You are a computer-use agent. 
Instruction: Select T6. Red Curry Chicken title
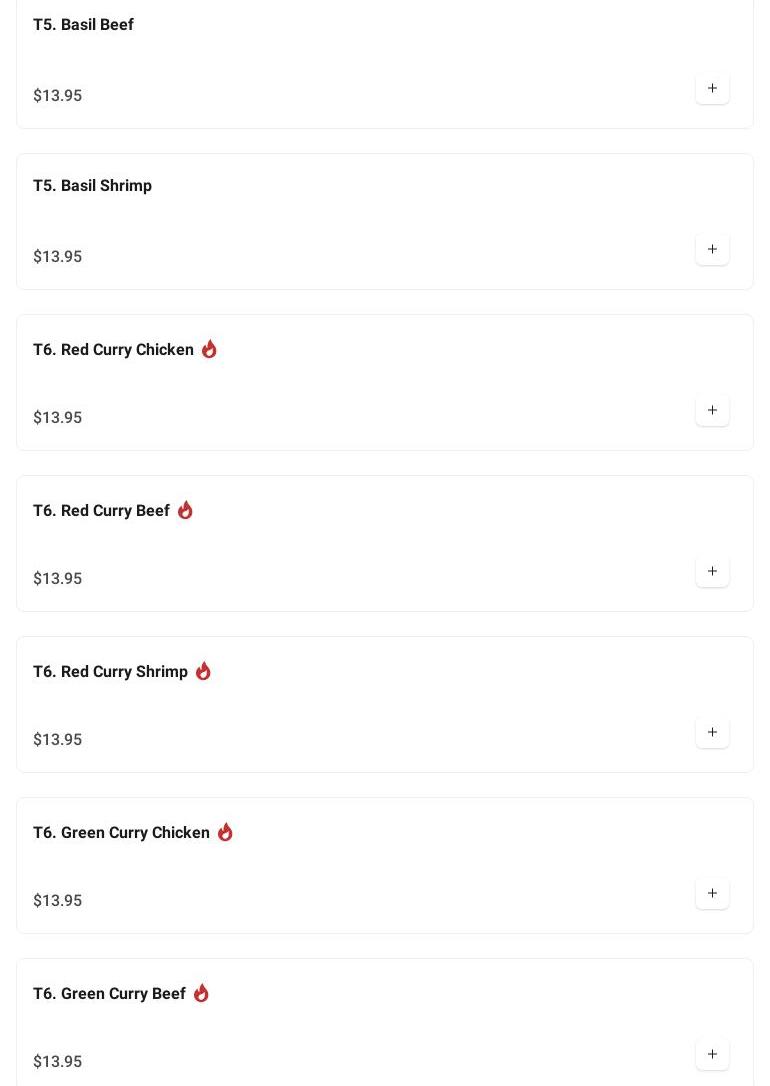click(113, 349)
